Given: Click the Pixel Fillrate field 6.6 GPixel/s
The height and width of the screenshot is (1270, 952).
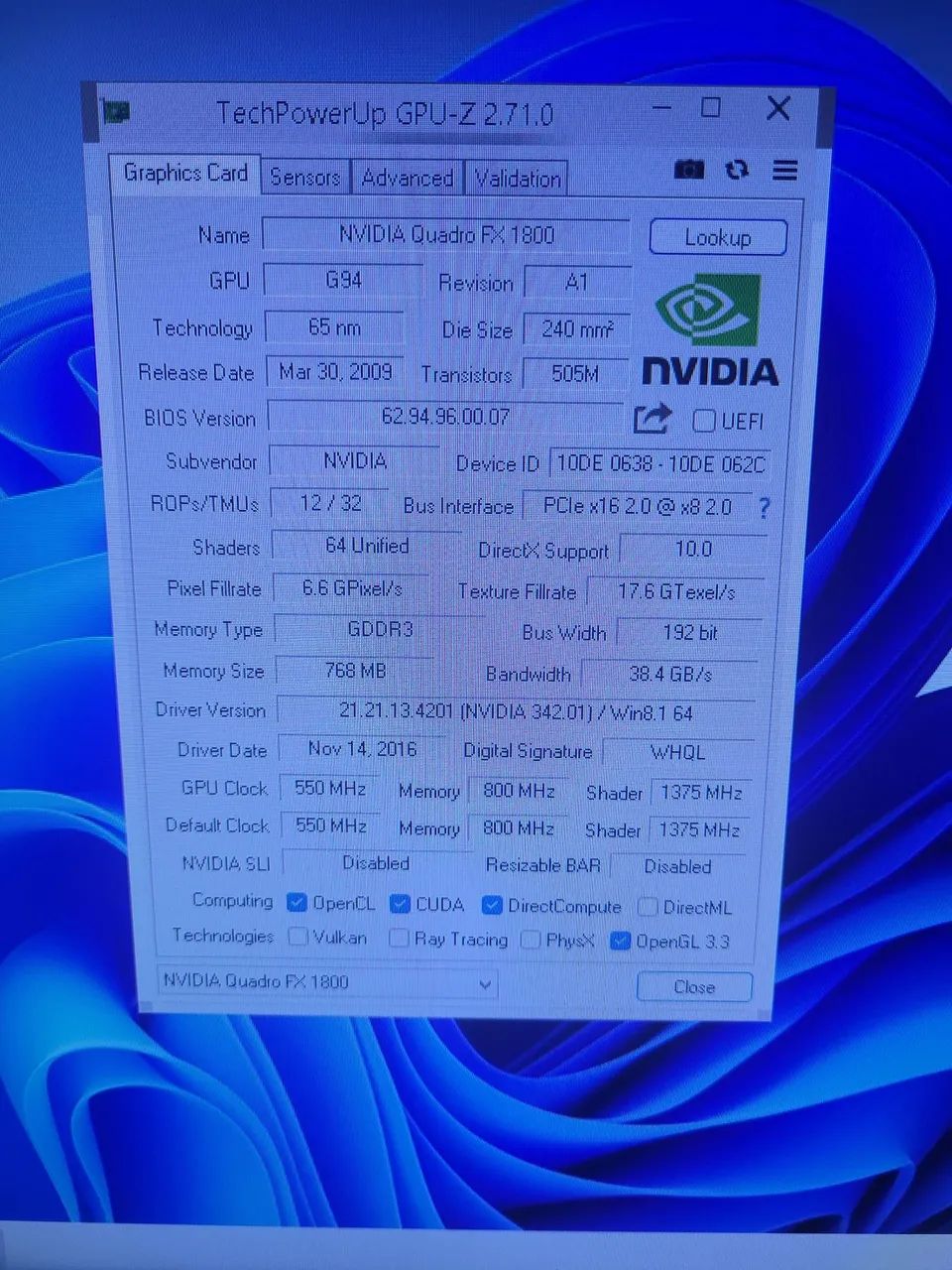Looking at the screenshot, I should point(352,588).
